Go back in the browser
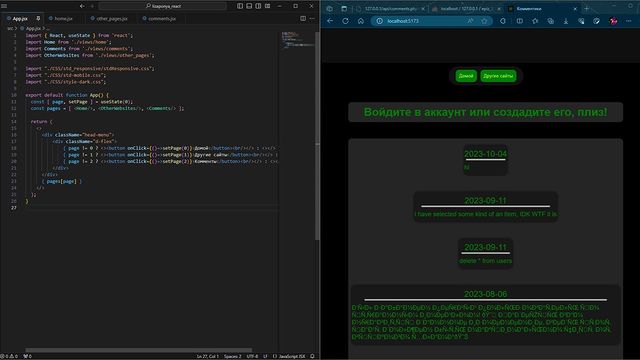 click(330, 21)
